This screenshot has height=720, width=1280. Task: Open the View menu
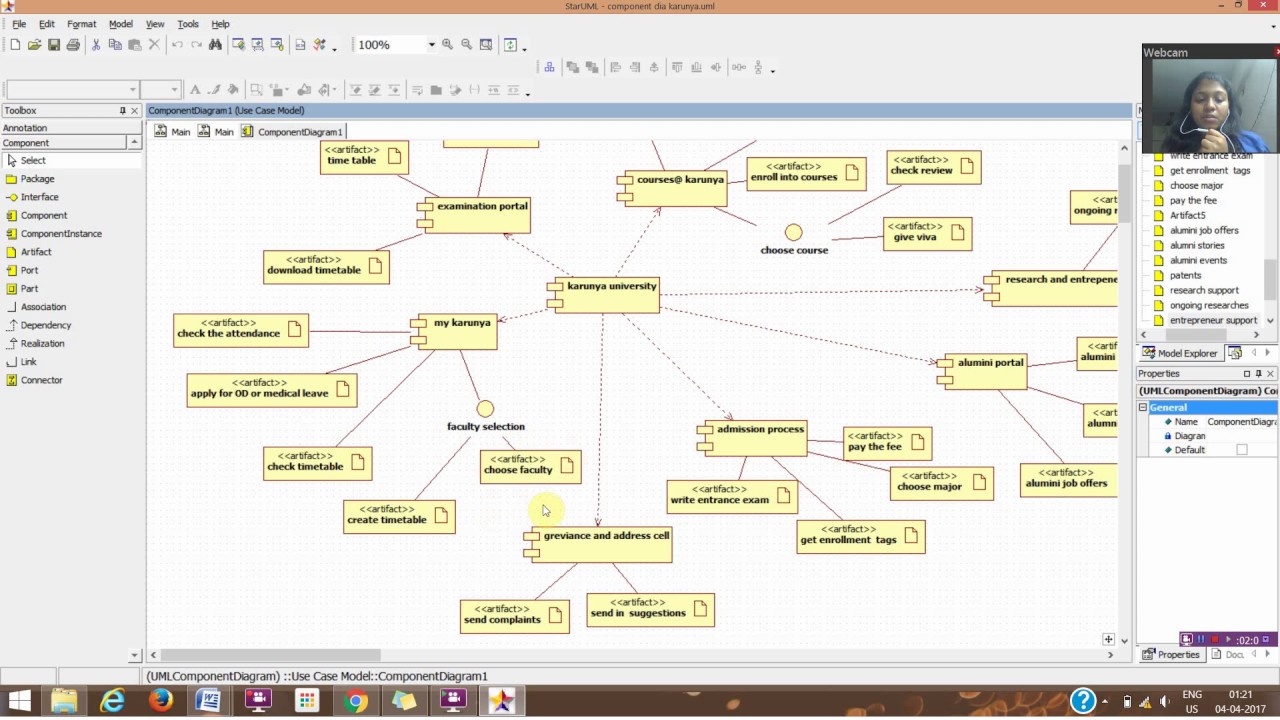click(x=155, y=24)
